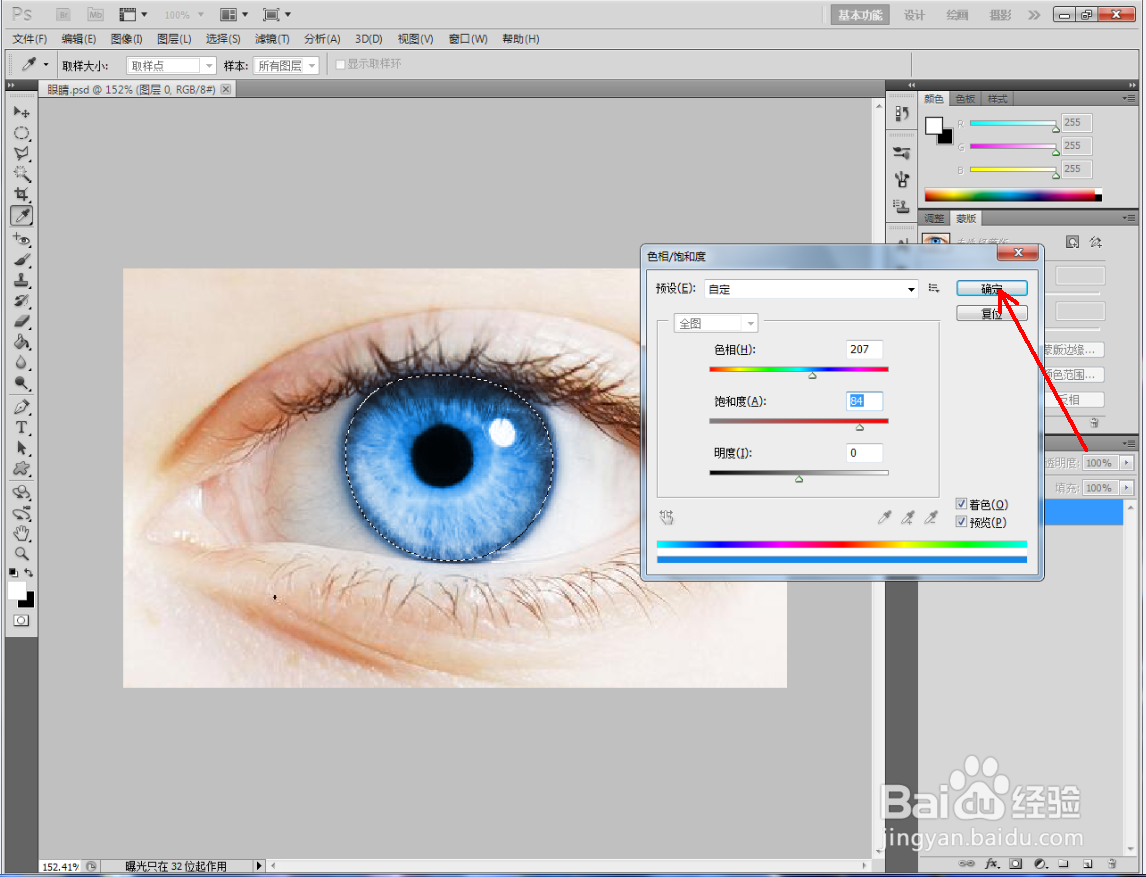This screenshot has width=1146, height=877.
Task: Click the 明度 lightness slider handle
Action: (x=799, y=479)
